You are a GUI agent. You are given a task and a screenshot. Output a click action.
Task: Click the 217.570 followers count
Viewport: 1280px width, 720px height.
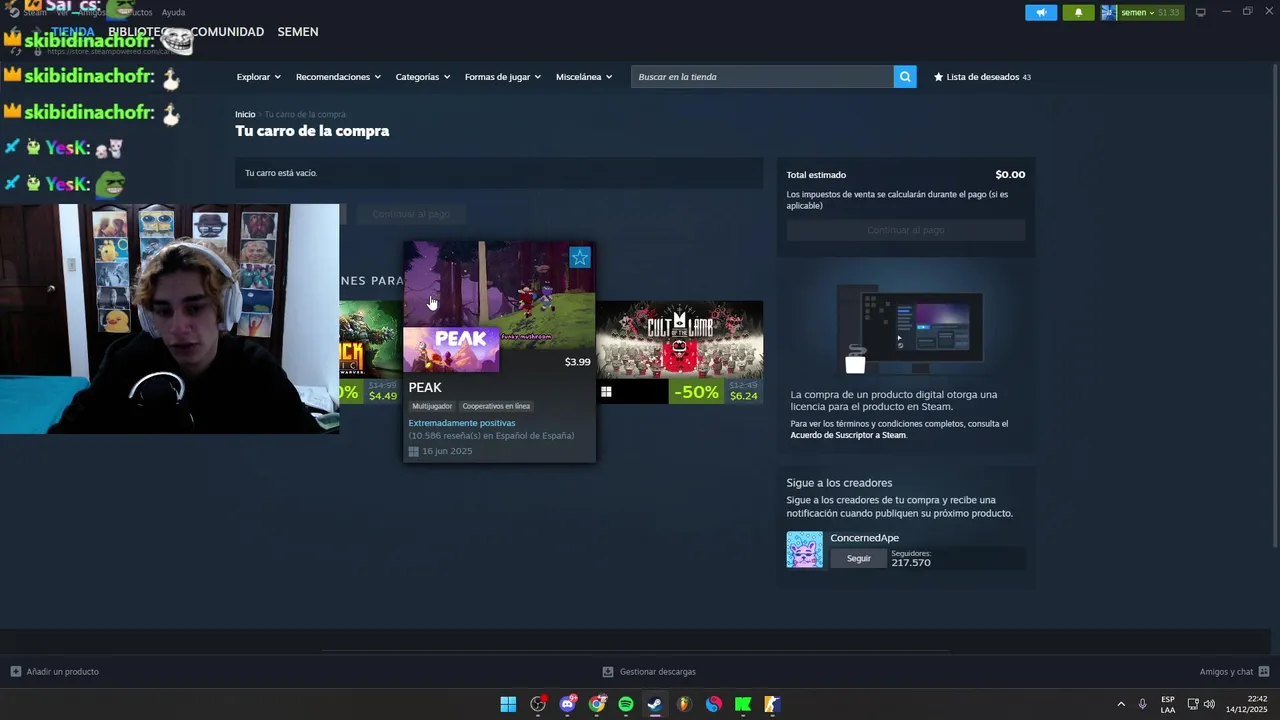pyautogui.click(x=911, y=563)
